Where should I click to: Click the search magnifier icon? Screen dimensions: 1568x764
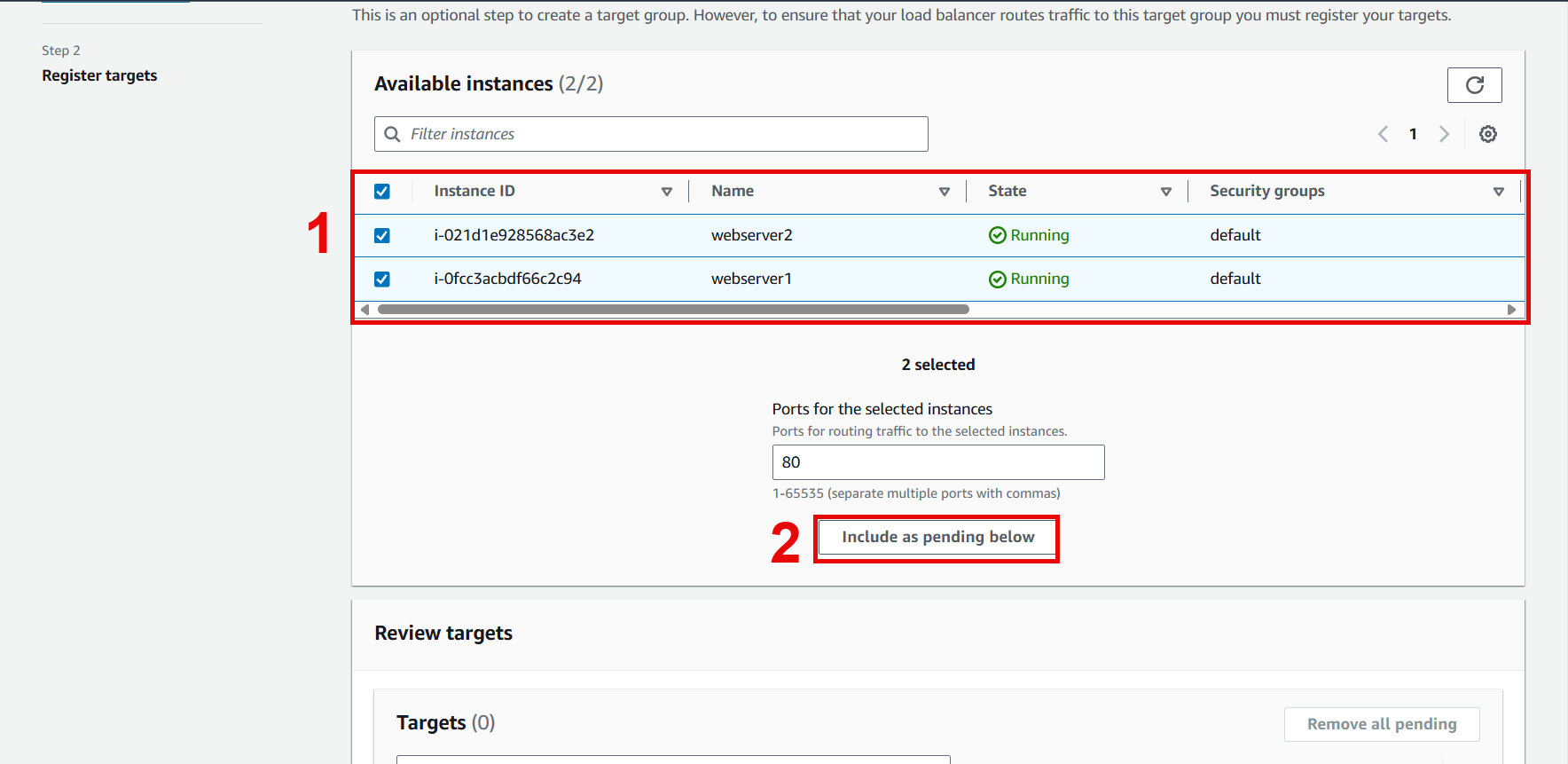[392, 134]
